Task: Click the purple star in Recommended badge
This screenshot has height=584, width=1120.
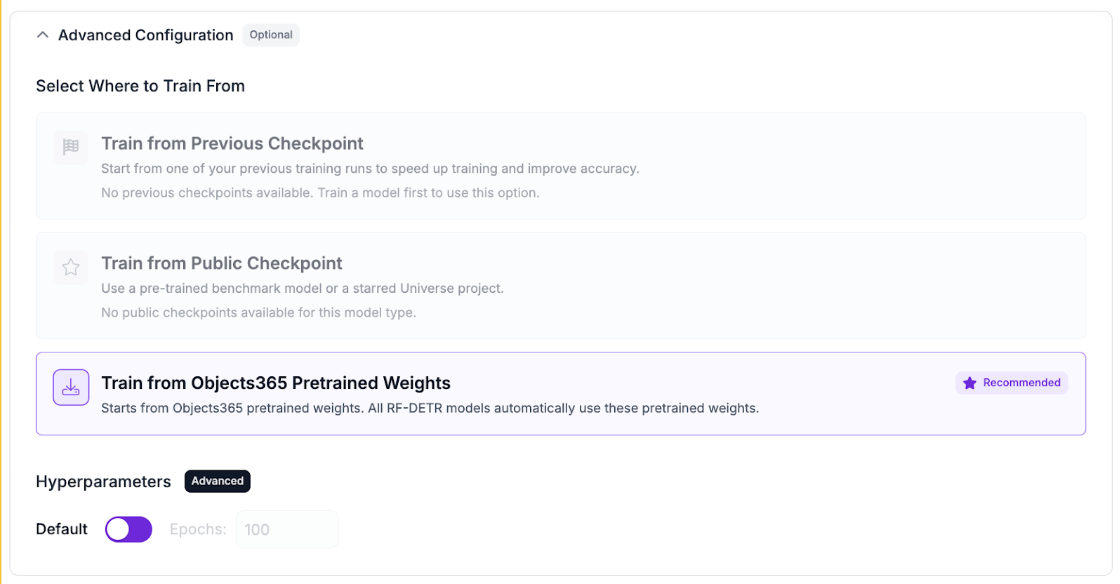Action: pos(969,383)
